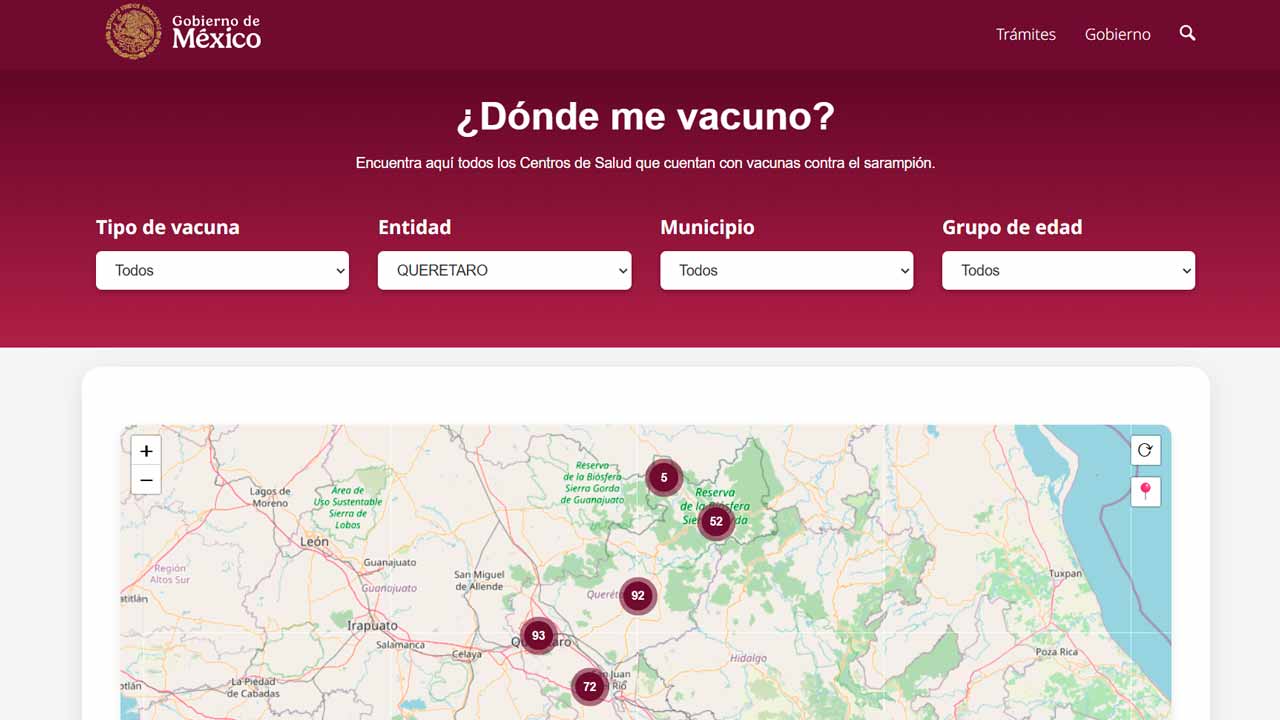Open the Grupo de edad dropdown

1068,270
